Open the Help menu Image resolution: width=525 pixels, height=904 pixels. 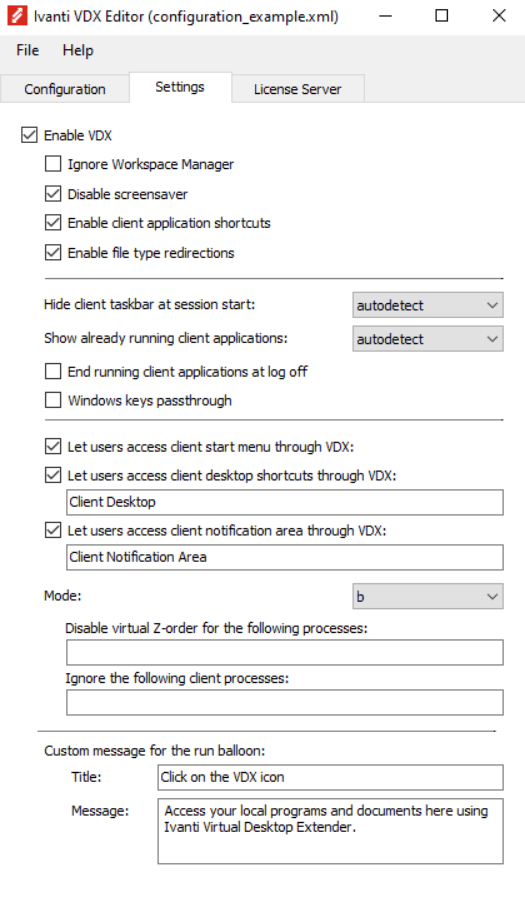coord(78,50)
